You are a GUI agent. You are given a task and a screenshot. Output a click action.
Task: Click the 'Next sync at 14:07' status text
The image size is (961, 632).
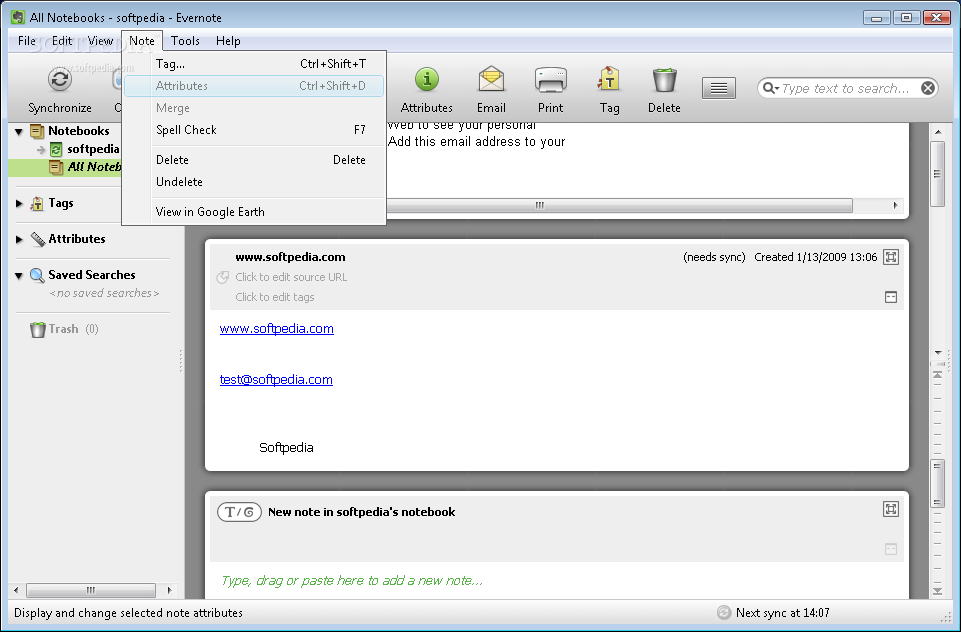(783, 612)
